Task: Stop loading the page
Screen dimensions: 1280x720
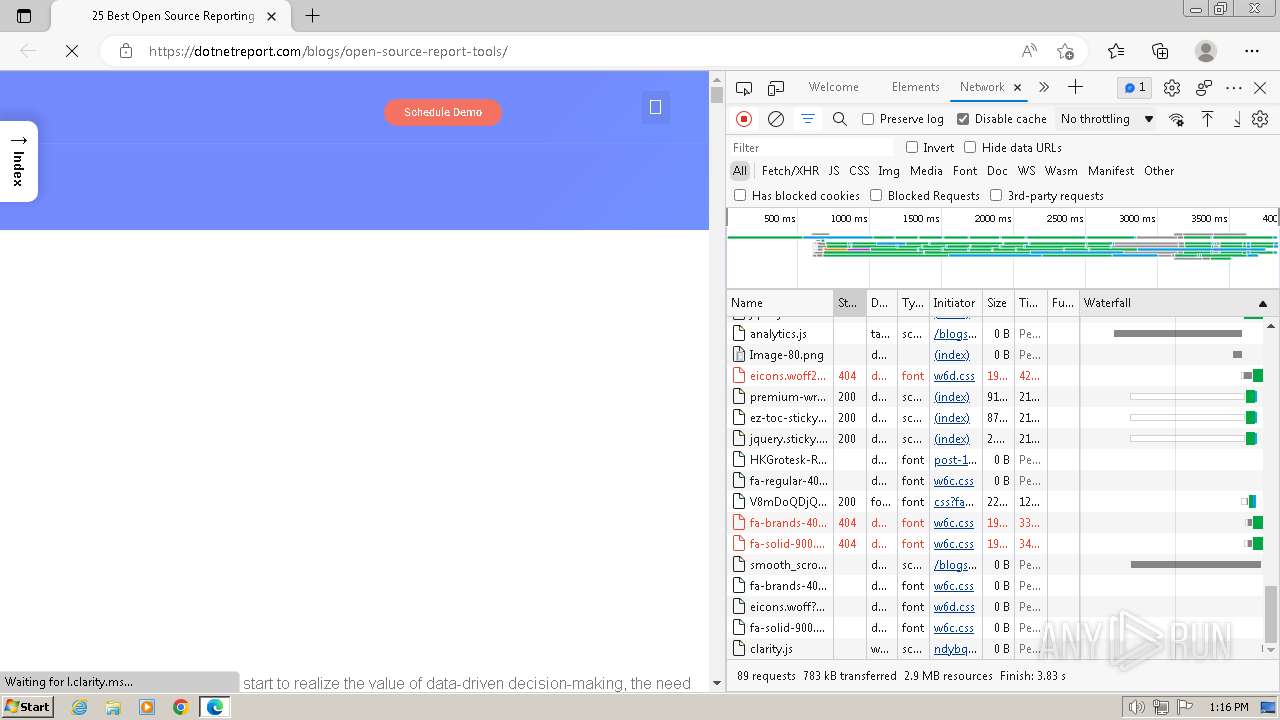Action: click(72, 51)
